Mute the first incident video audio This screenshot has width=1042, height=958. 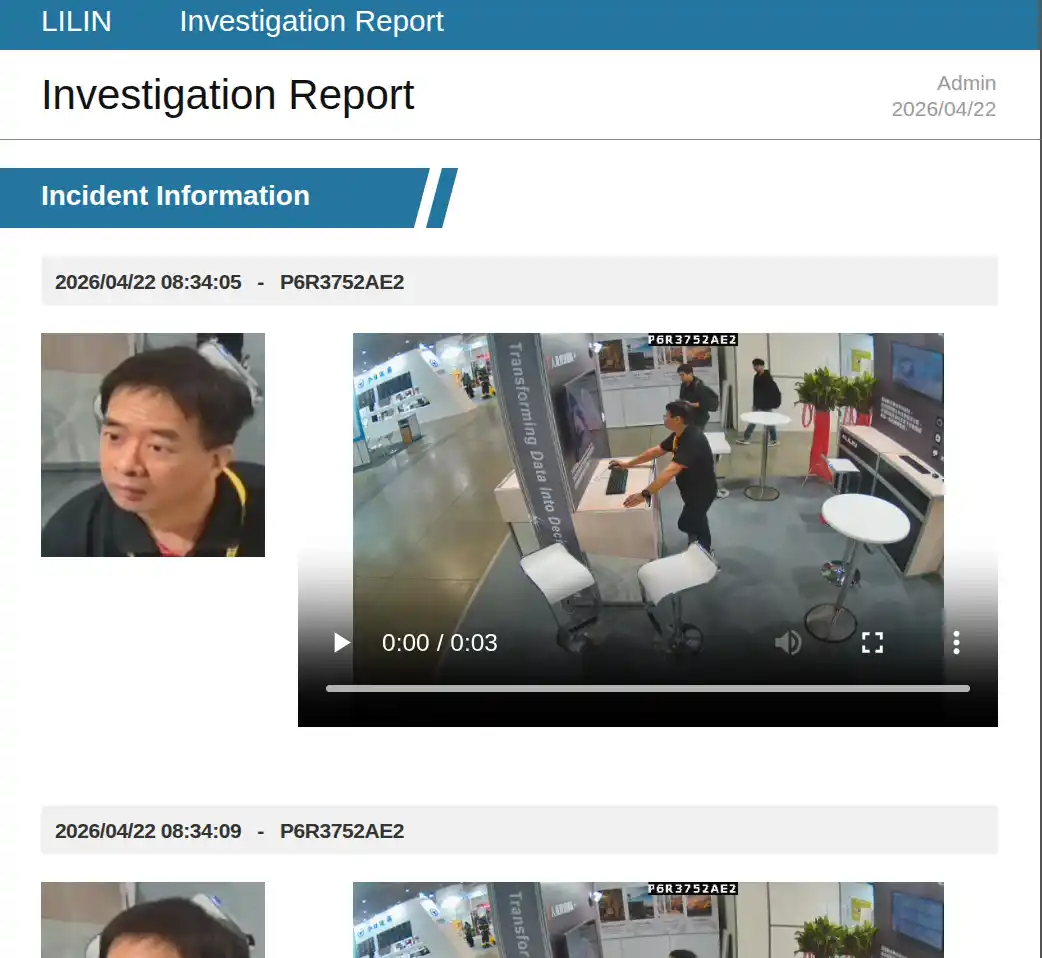(x=788, y=642)
